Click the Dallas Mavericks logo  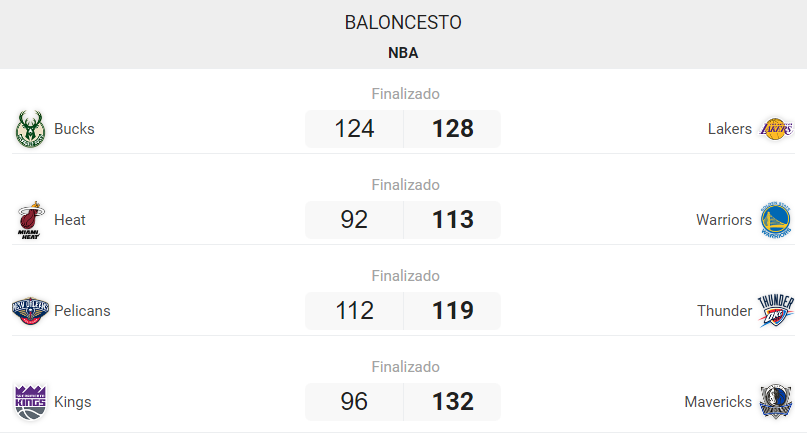pyautogui.click(x=776, y=402)
